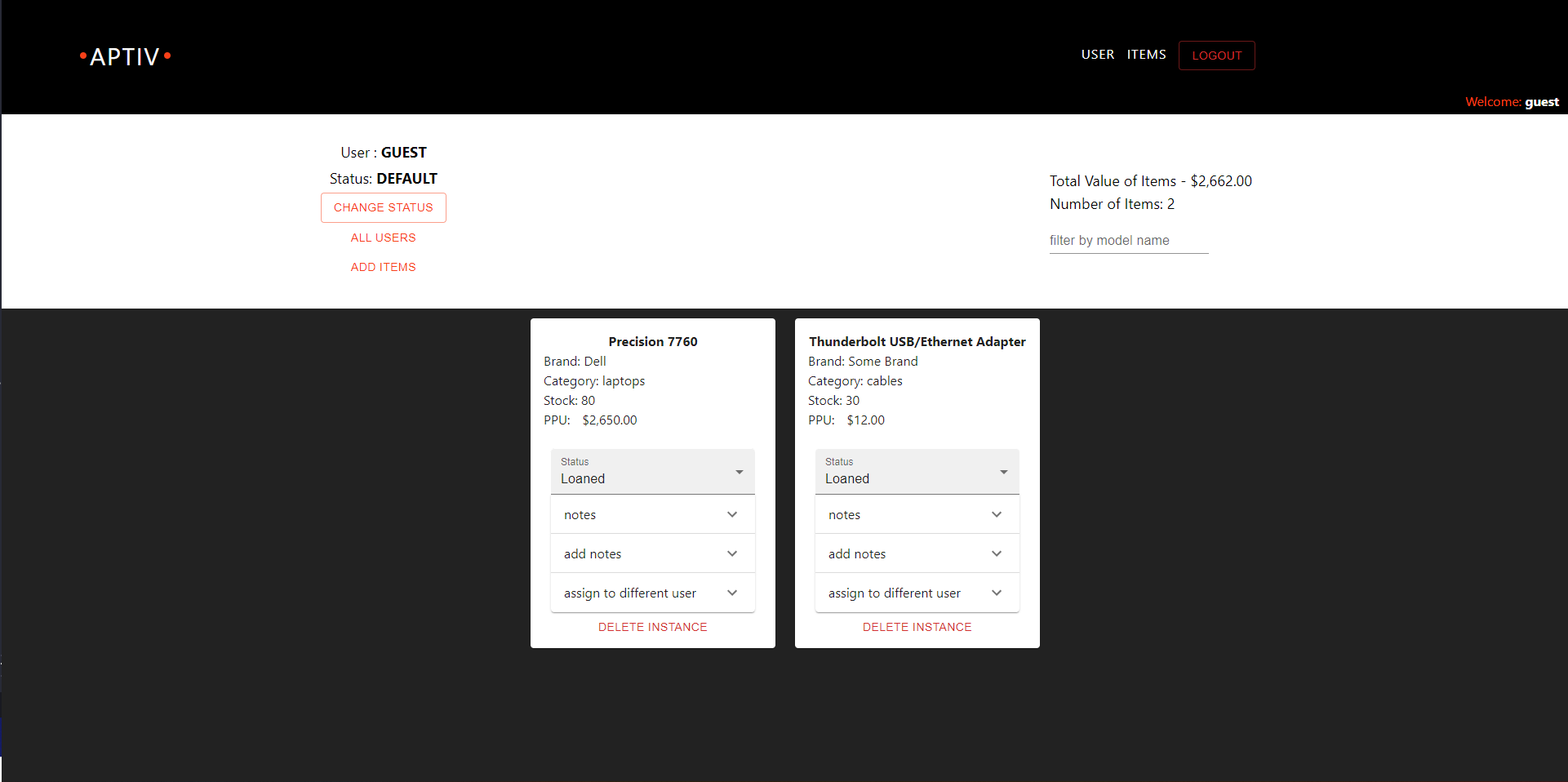Open Status dropdown on Thunderbolt Adapter card
Image resolution: width=1568 pixels, height=782 pixels.
[917, 472]
